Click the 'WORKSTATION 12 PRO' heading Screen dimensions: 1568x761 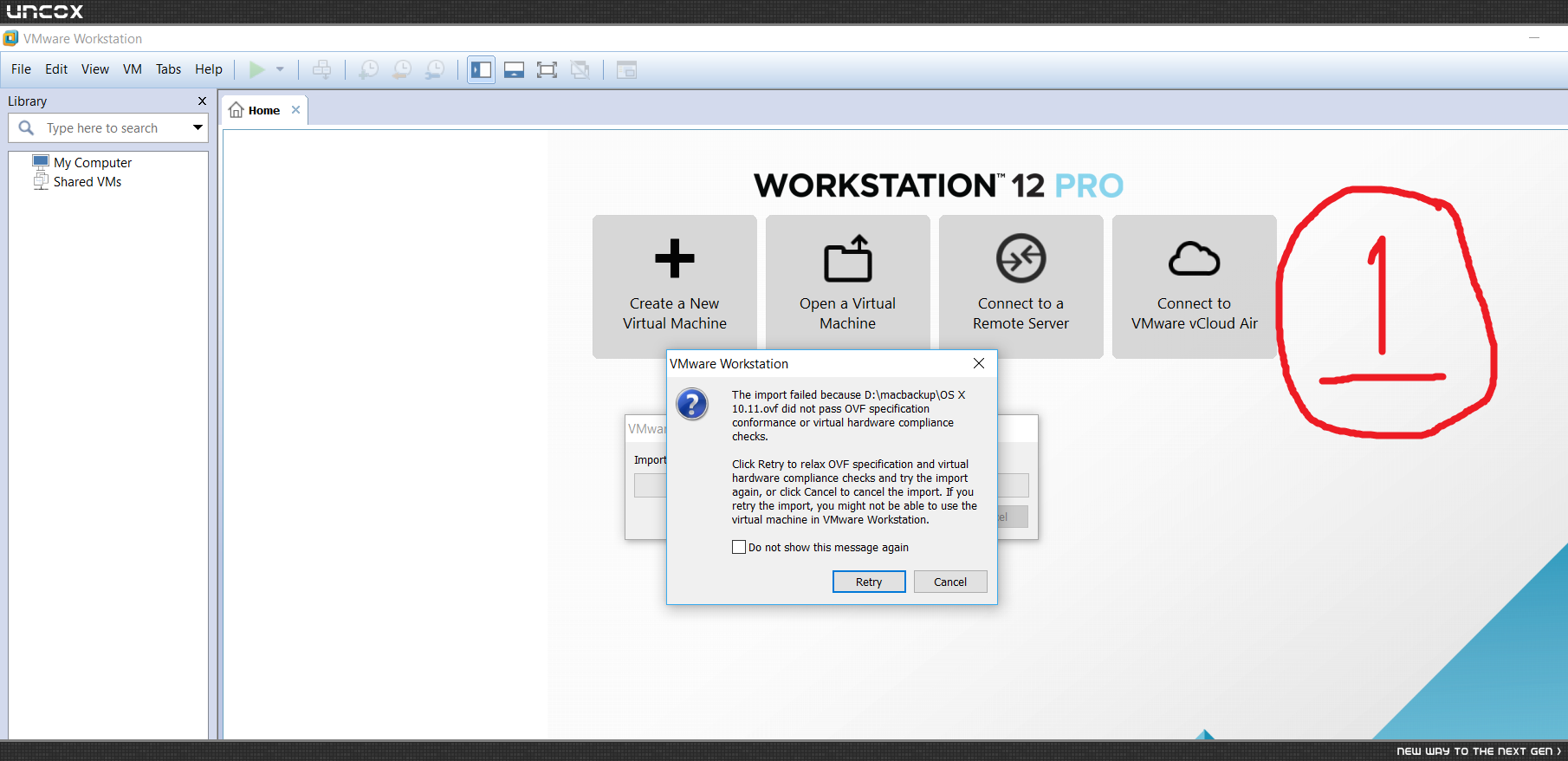coord(939,185)
